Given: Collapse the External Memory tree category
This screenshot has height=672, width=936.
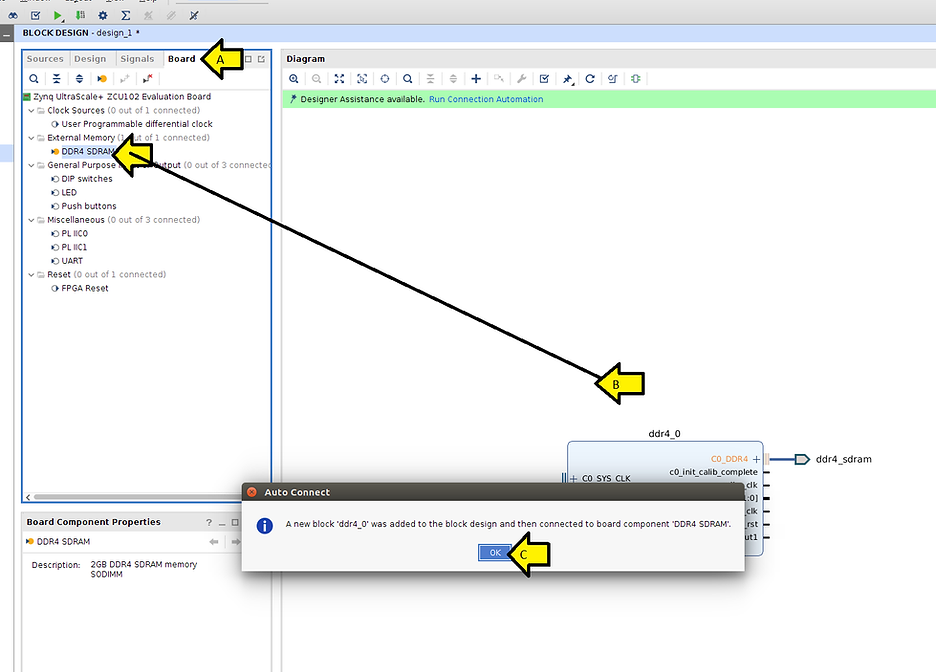Looking at the screenshot, I should click(30, 137).
